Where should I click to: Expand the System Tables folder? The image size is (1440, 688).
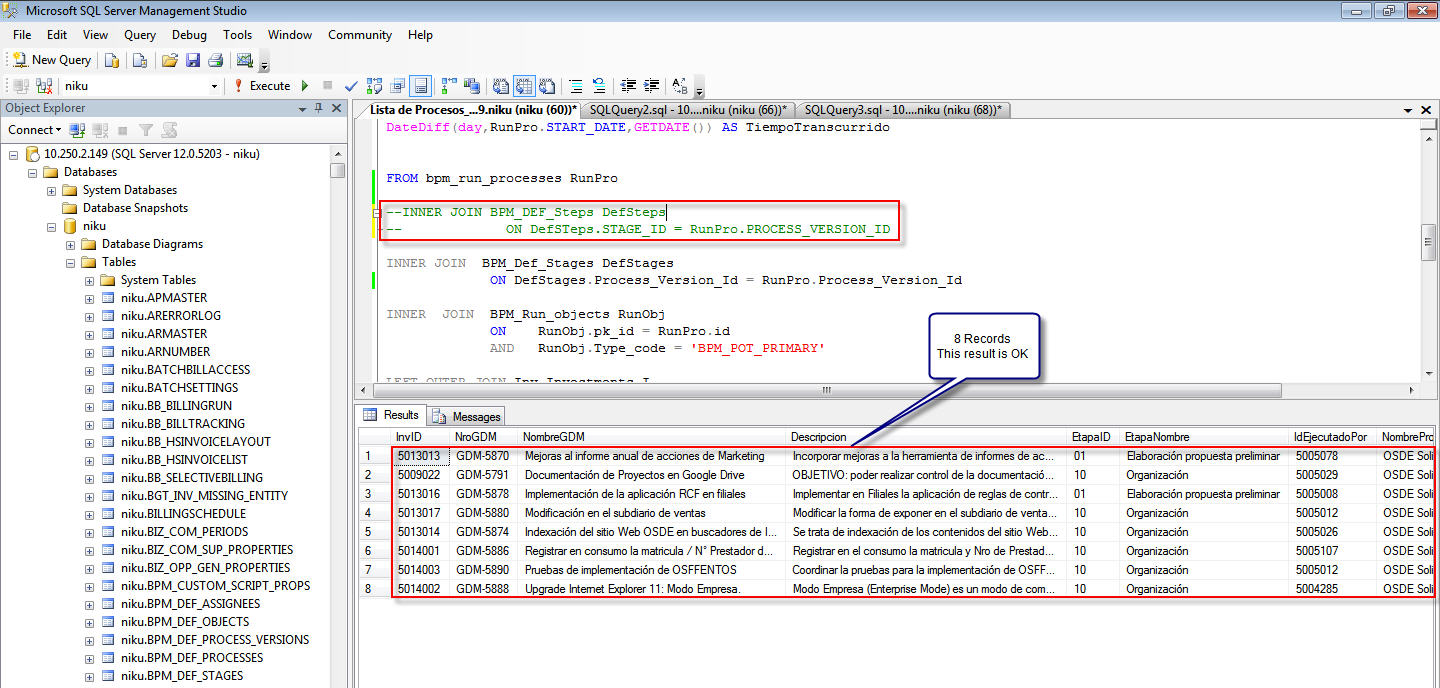(90, 280)
